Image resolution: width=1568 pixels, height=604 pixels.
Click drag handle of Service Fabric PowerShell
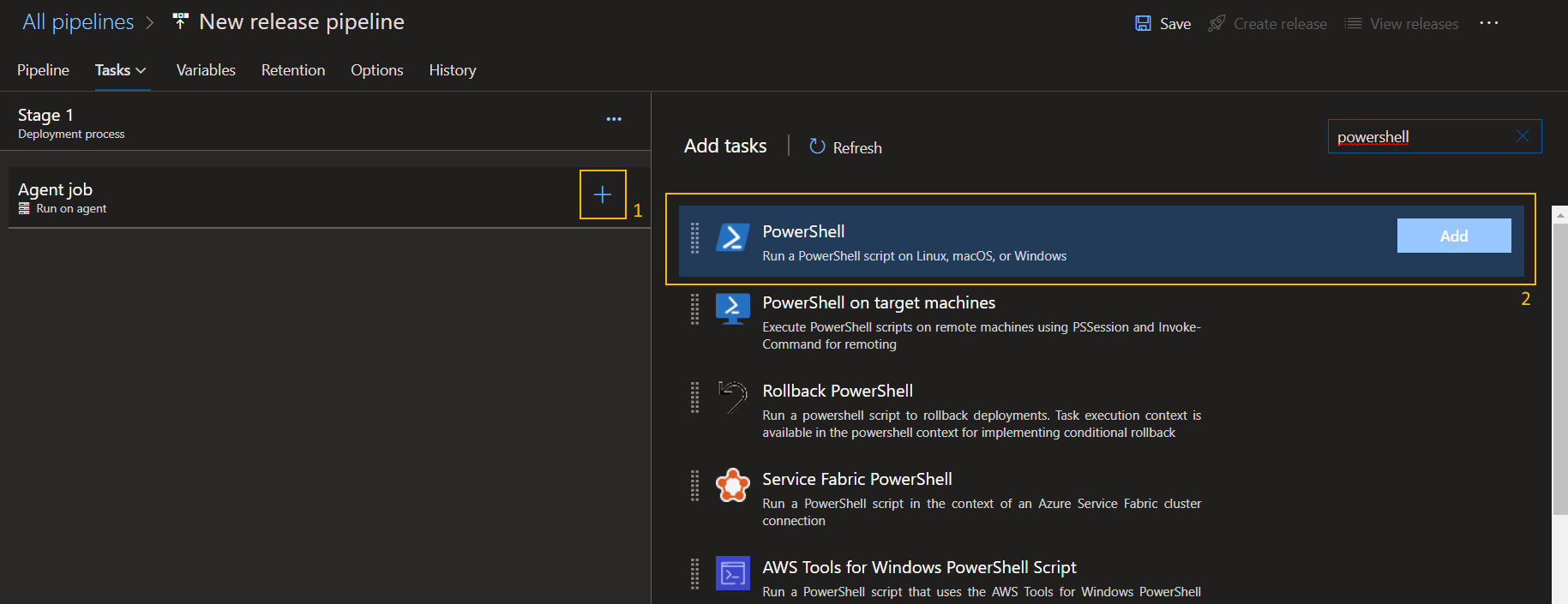[x=695, y=486]
